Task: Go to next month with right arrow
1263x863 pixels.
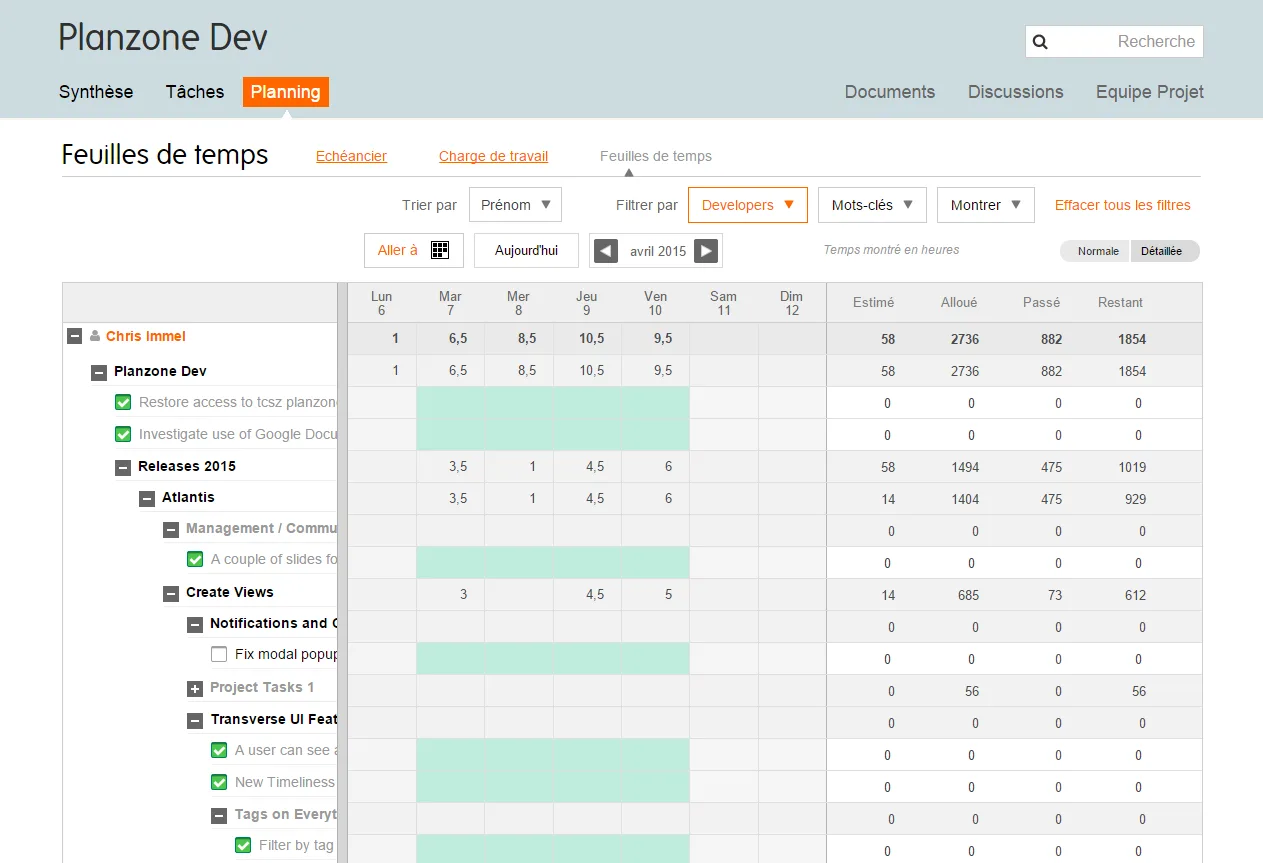Action: point(706,251)
